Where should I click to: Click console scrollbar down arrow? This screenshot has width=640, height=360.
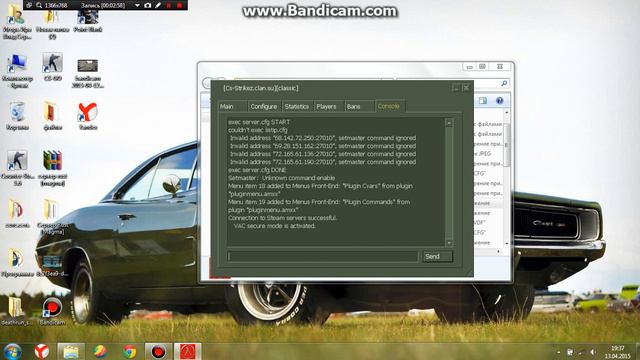[449, 243]
